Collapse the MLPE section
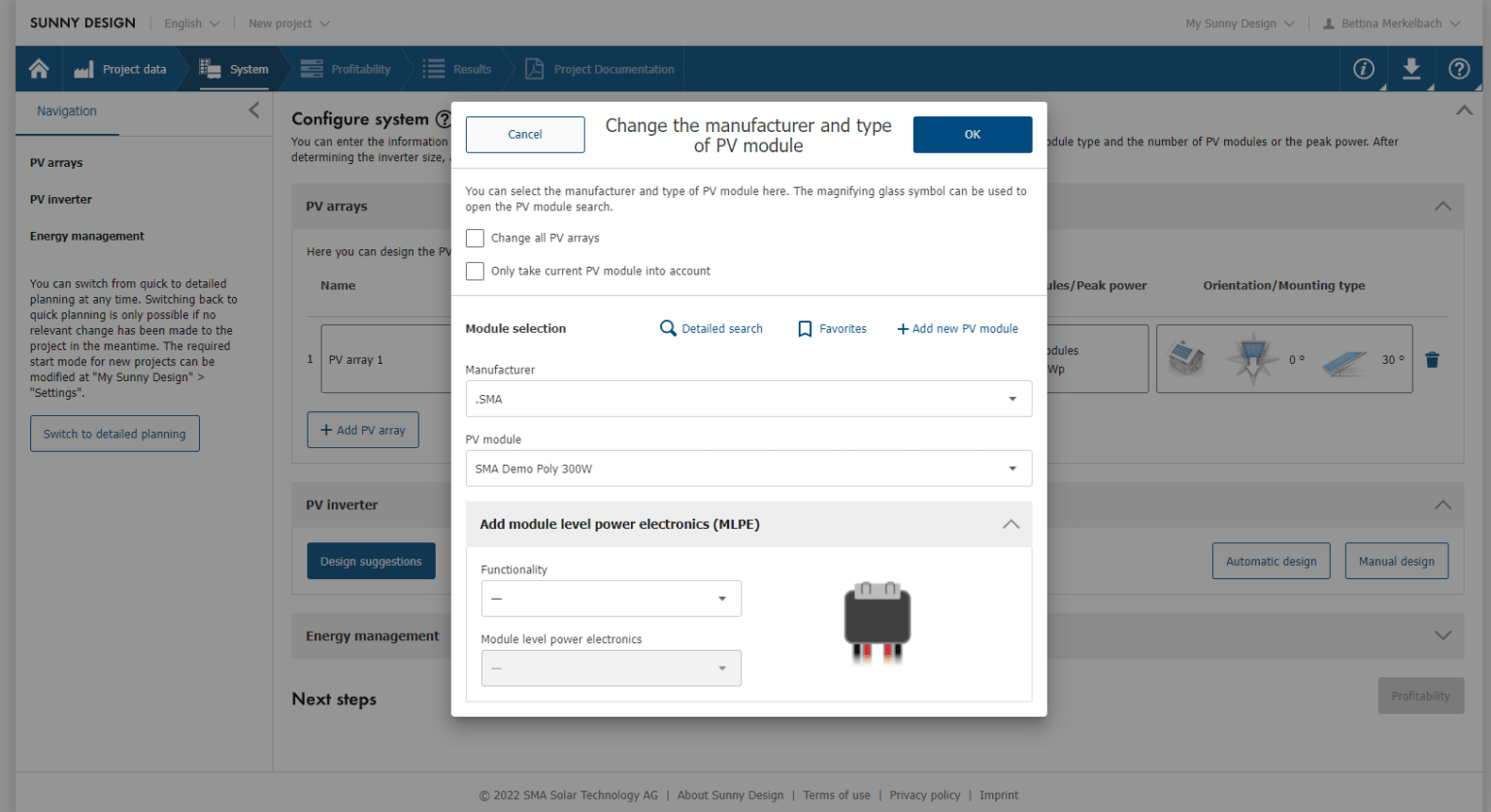The width and height of the screenshot is (1491, 812). click(1011, 524)
